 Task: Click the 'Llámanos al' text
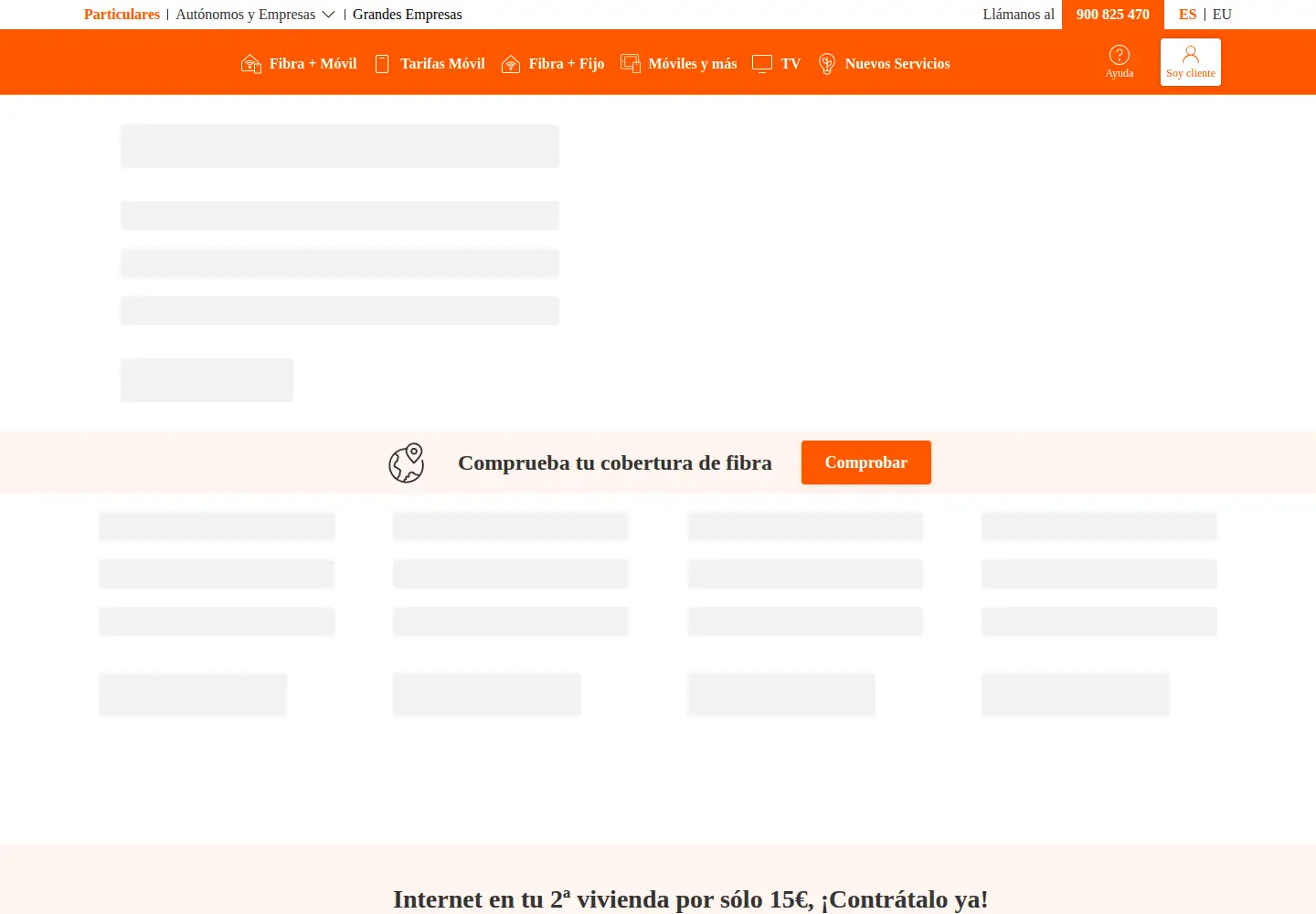(x=1018, y=15)
